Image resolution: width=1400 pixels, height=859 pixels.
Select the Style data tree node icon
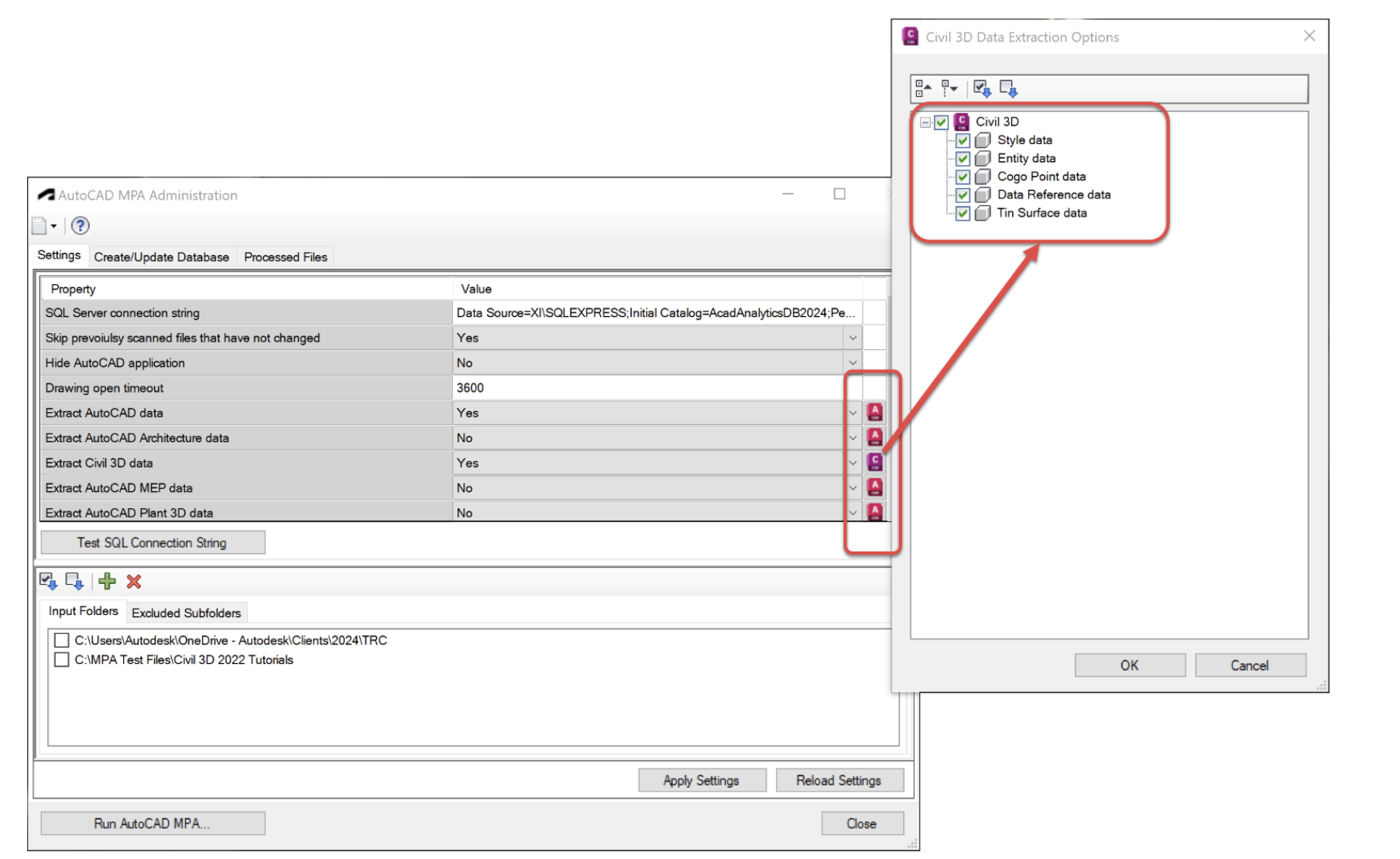pyautogui.click(x=983, y=140)
